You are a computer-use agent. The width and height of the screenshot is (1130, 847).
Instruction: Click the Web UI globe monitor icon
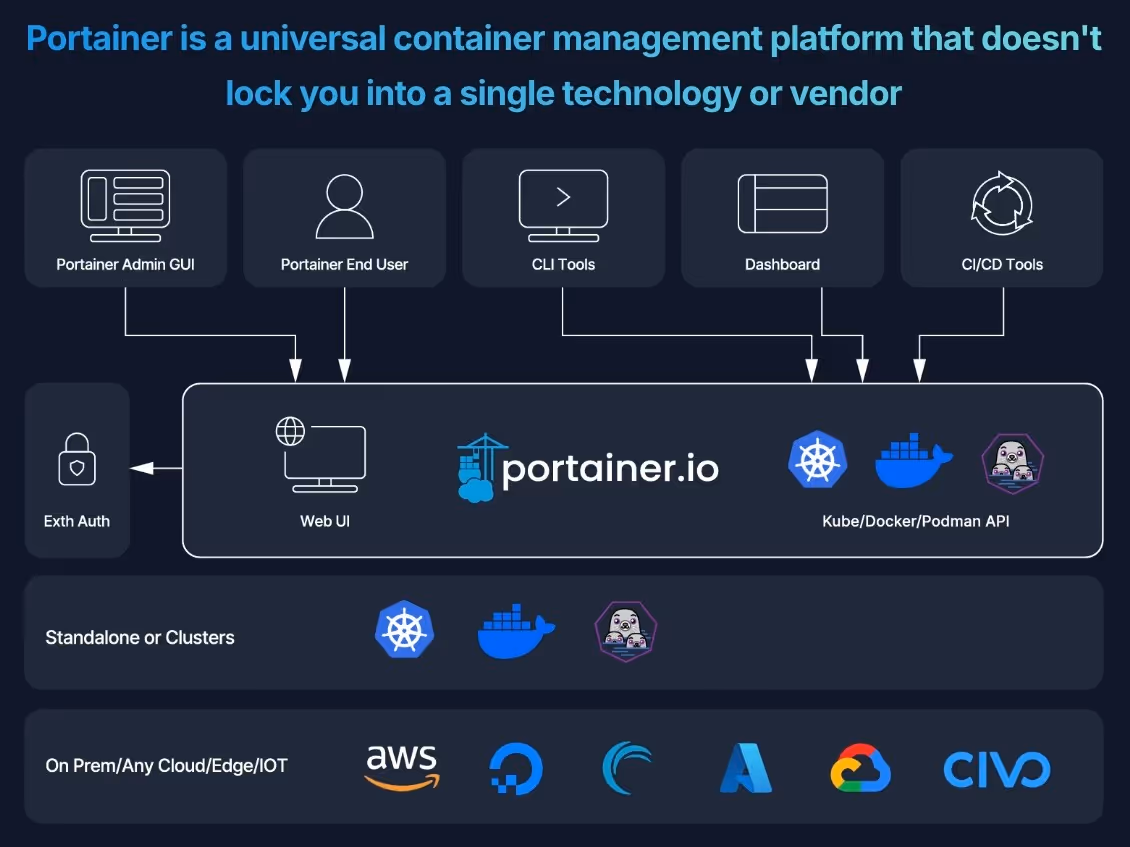pyautogui.click(x=321, y=455)
